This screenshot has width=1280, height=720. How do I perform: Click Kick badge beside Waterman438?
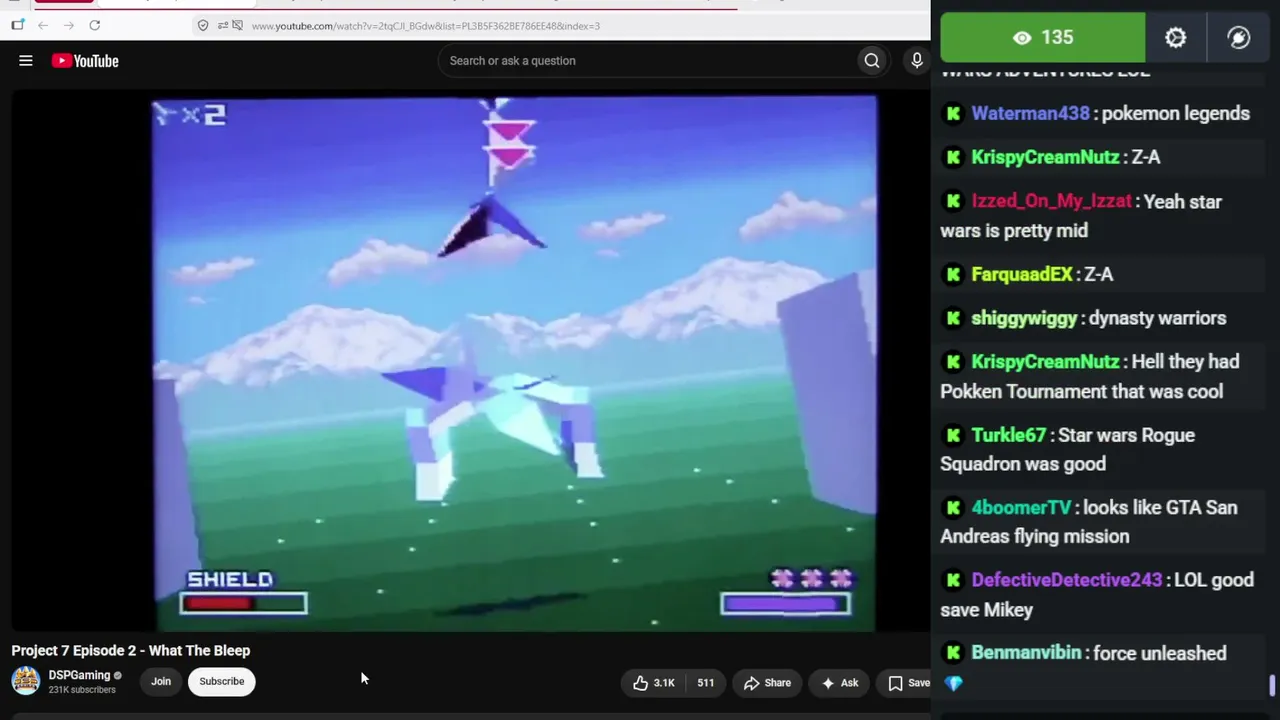[953, 113]
